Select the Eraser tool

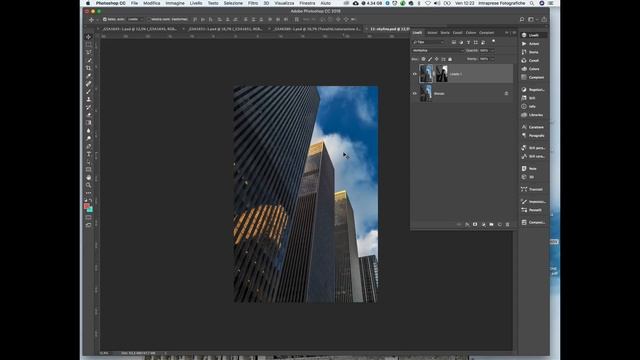[x=89, y=115]
